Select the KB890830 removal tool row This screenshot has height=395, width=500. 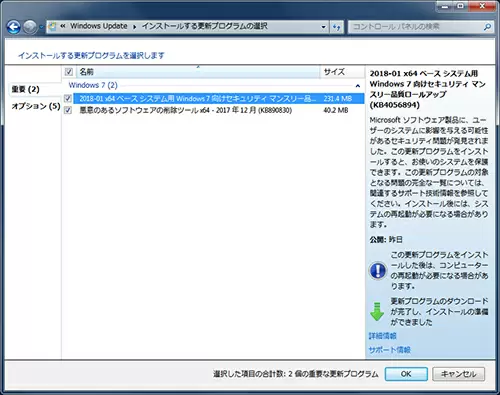(214, 110)
